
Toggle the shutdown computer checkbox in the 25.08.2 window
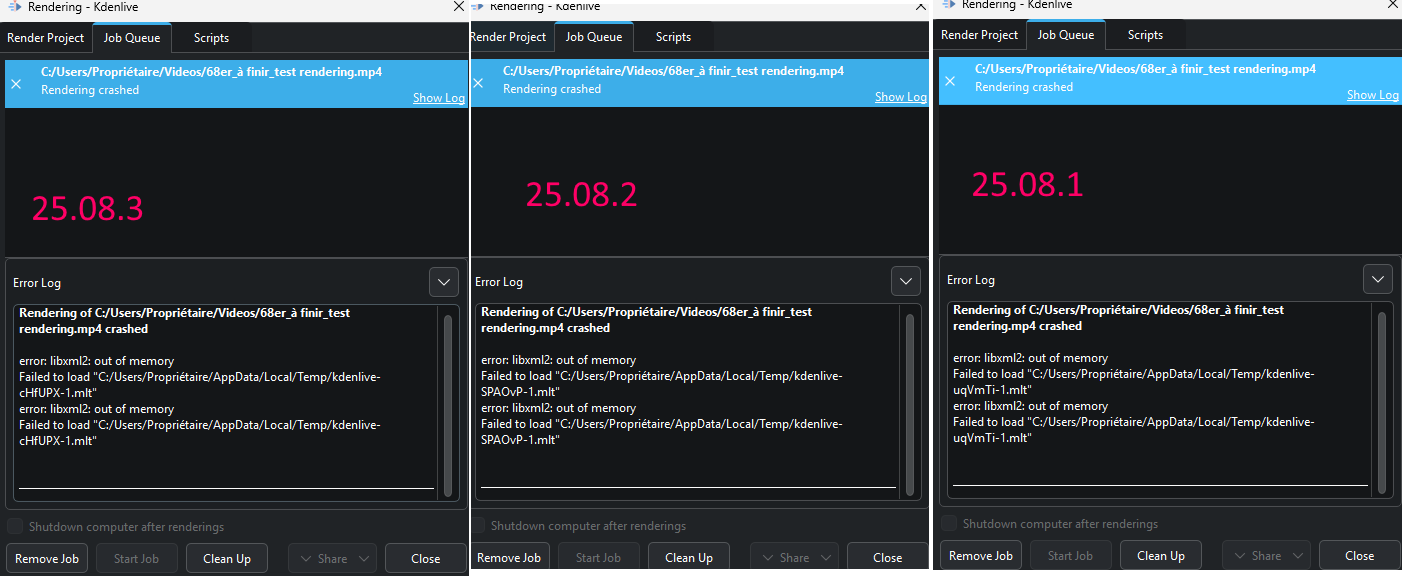tap(478, 526)
